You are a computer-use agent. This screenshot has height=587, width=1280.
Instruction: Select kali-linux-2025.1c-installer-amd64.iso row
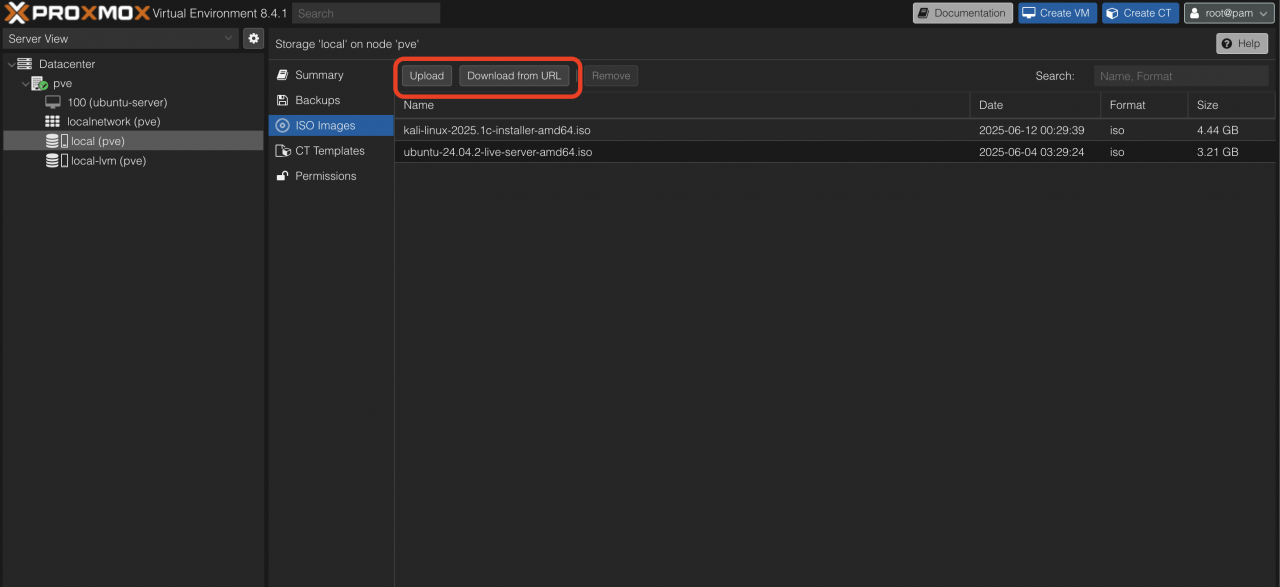click(835, 130)
